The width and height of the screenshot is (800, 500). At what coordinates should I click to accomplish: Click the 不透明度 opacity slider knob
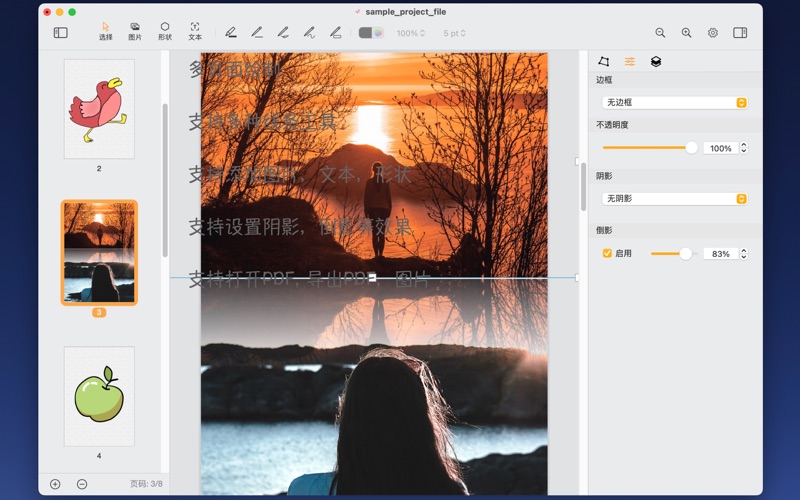691,148
